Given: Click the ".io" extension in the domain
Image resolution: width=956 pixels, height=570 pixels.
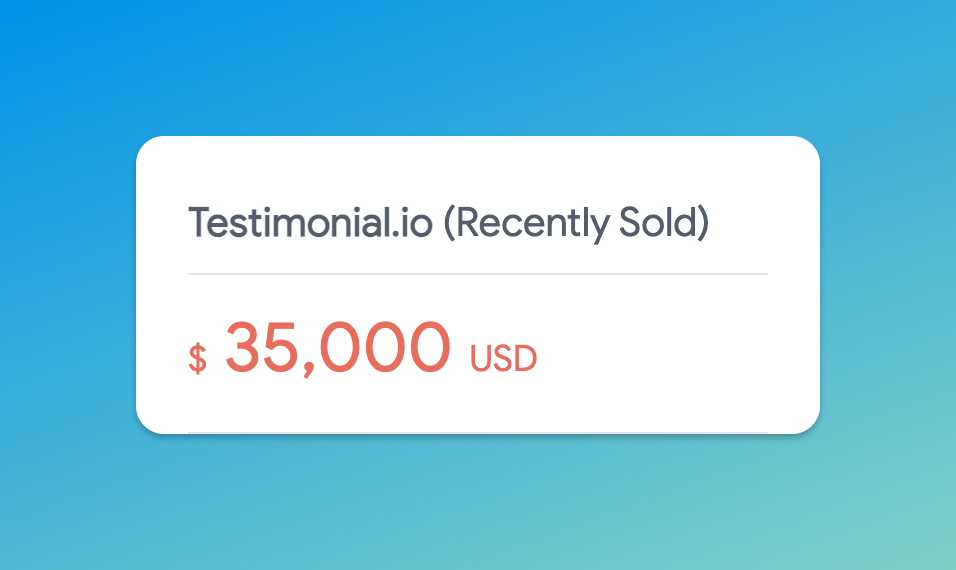Looking at the screenshot, I should 412,224.
